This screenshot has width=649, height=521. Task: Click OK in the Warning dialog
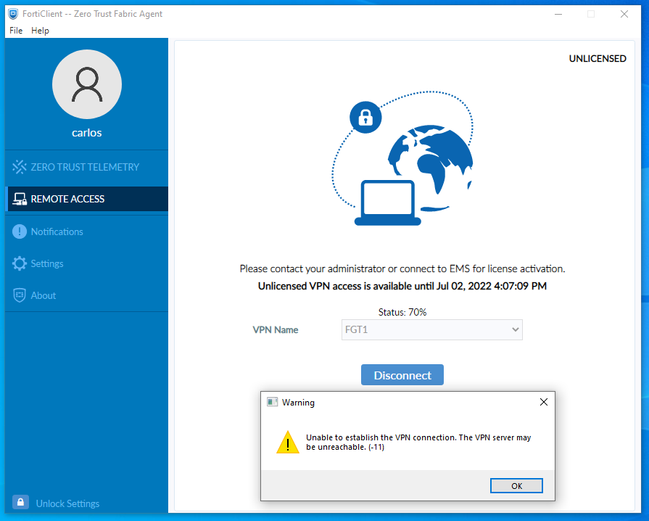516,486
